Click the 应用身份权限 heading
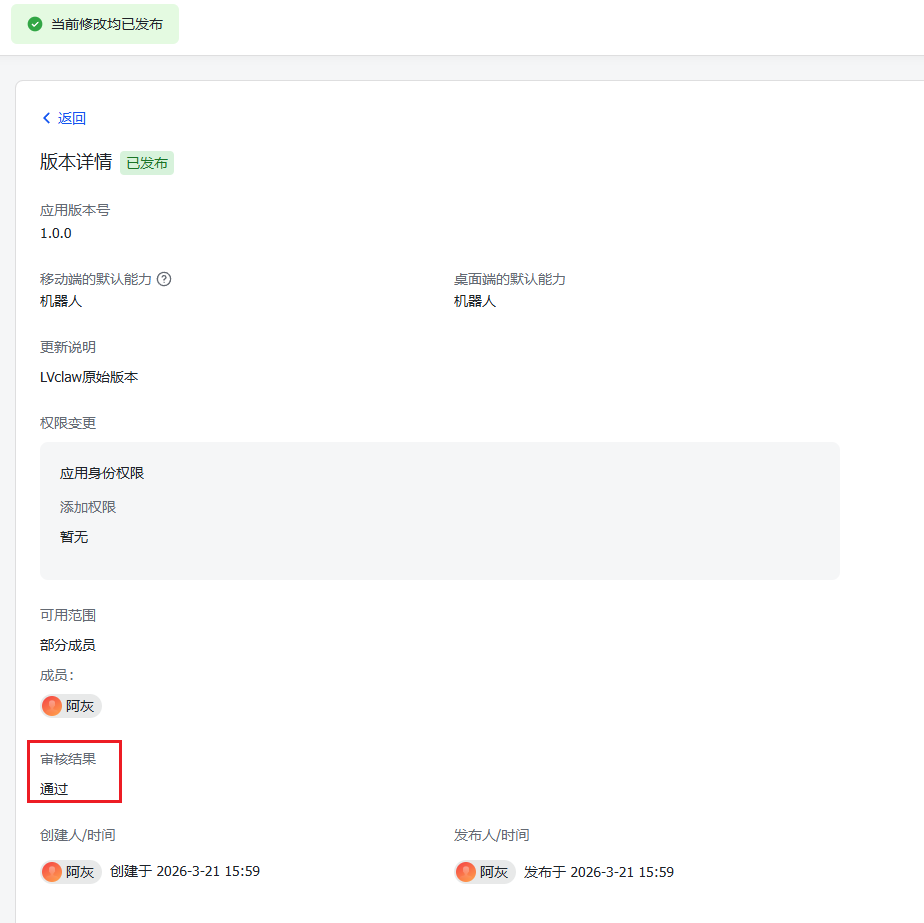Image resolution: width=924 pixels, height=923 pixels. click(x=102, y=473)
